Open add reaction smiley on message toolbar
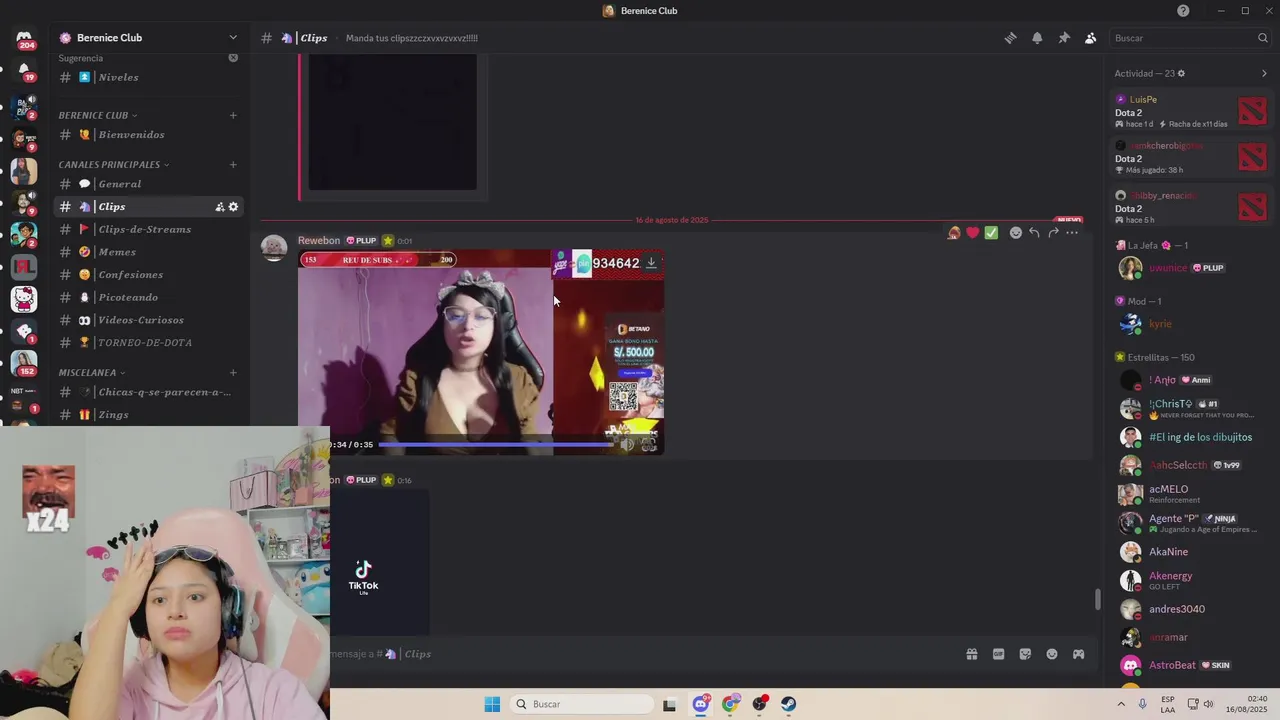 point(1016,233)
